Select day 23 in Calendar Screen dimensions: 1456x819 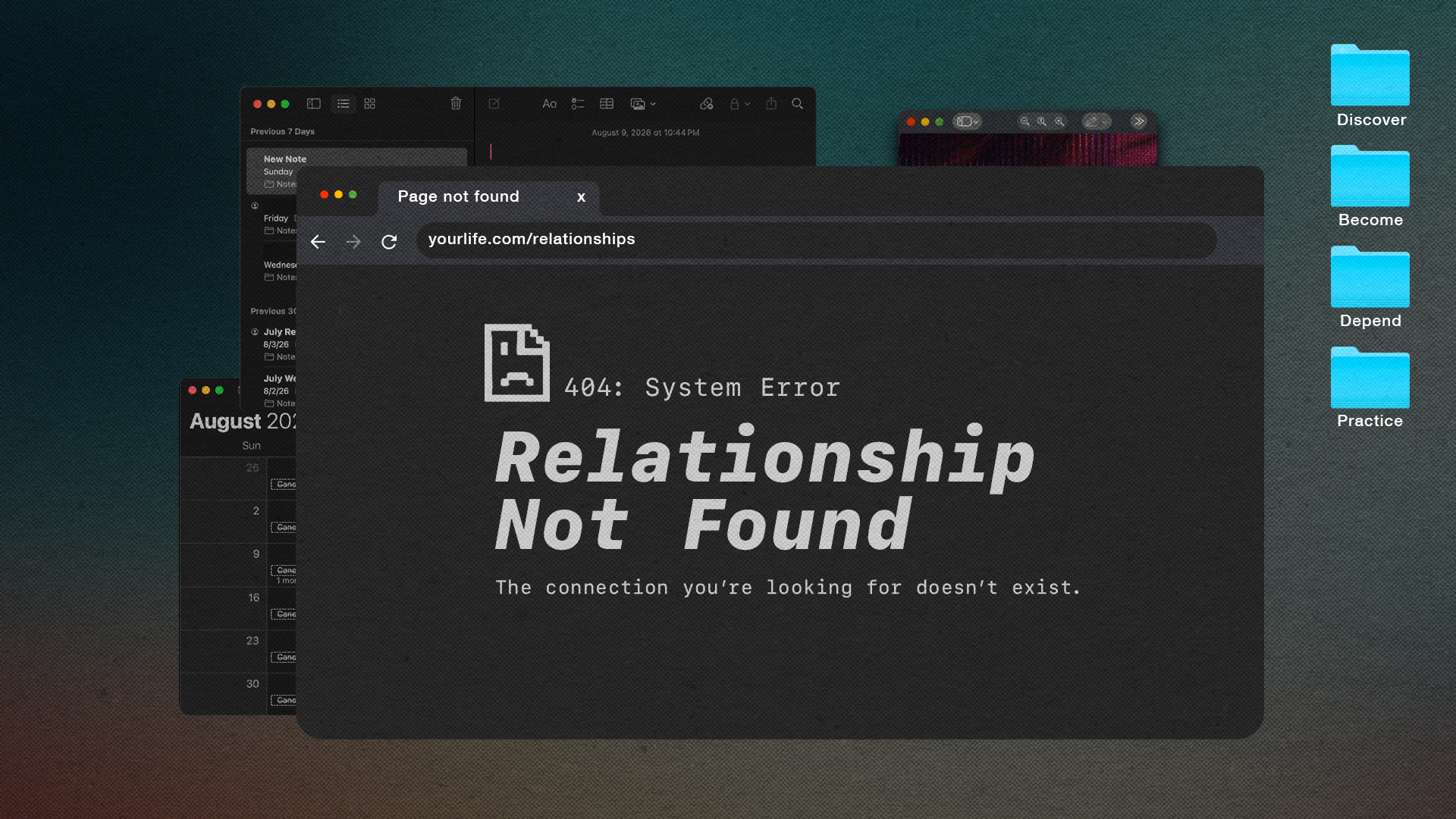253,641
